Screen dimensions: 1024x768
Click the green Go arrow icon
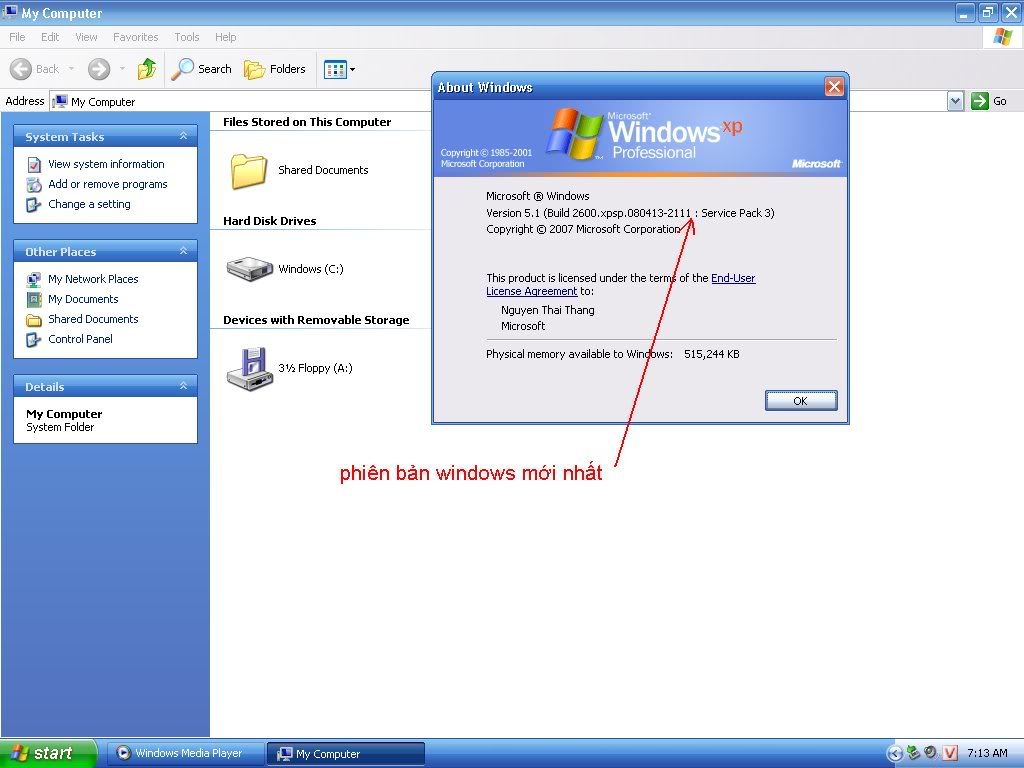tap(980, 101)
